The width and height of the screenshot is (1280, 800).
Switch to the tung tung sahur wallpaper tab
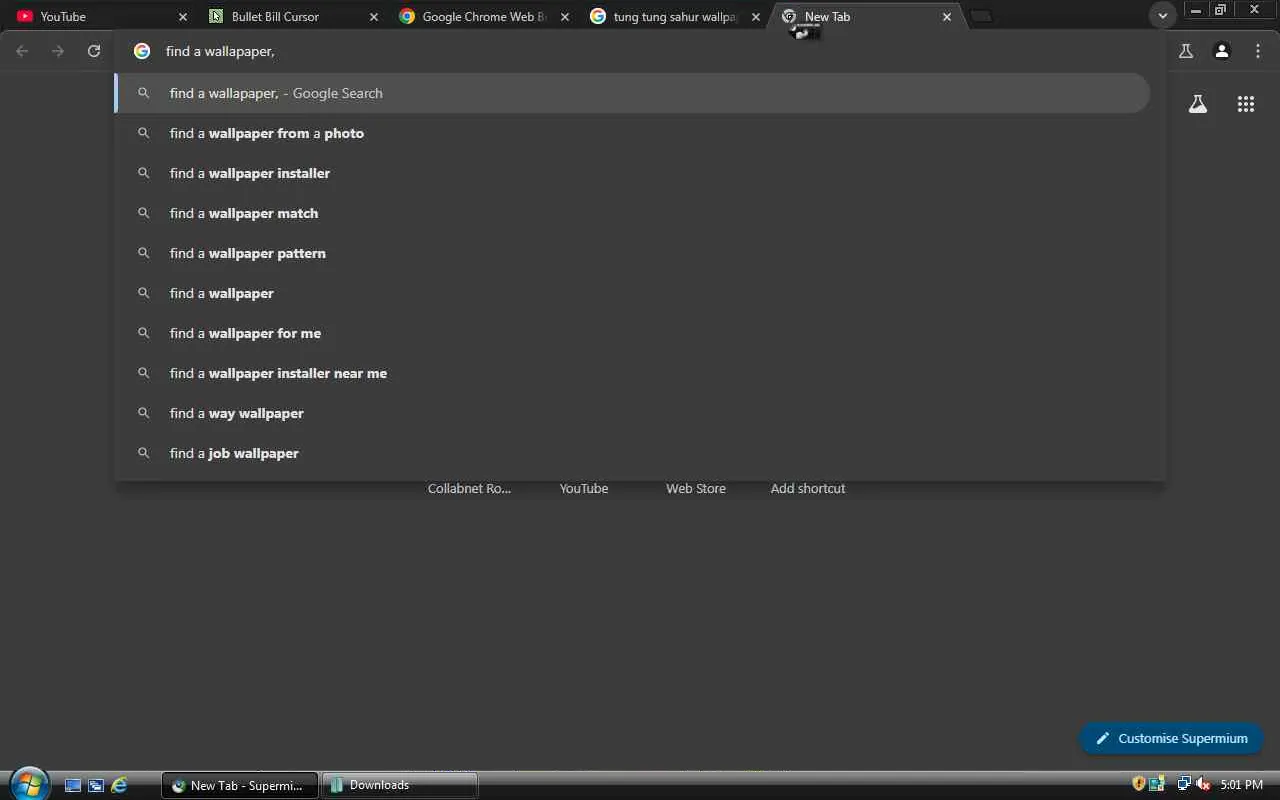pyautogui.click(x=675, y=17)
